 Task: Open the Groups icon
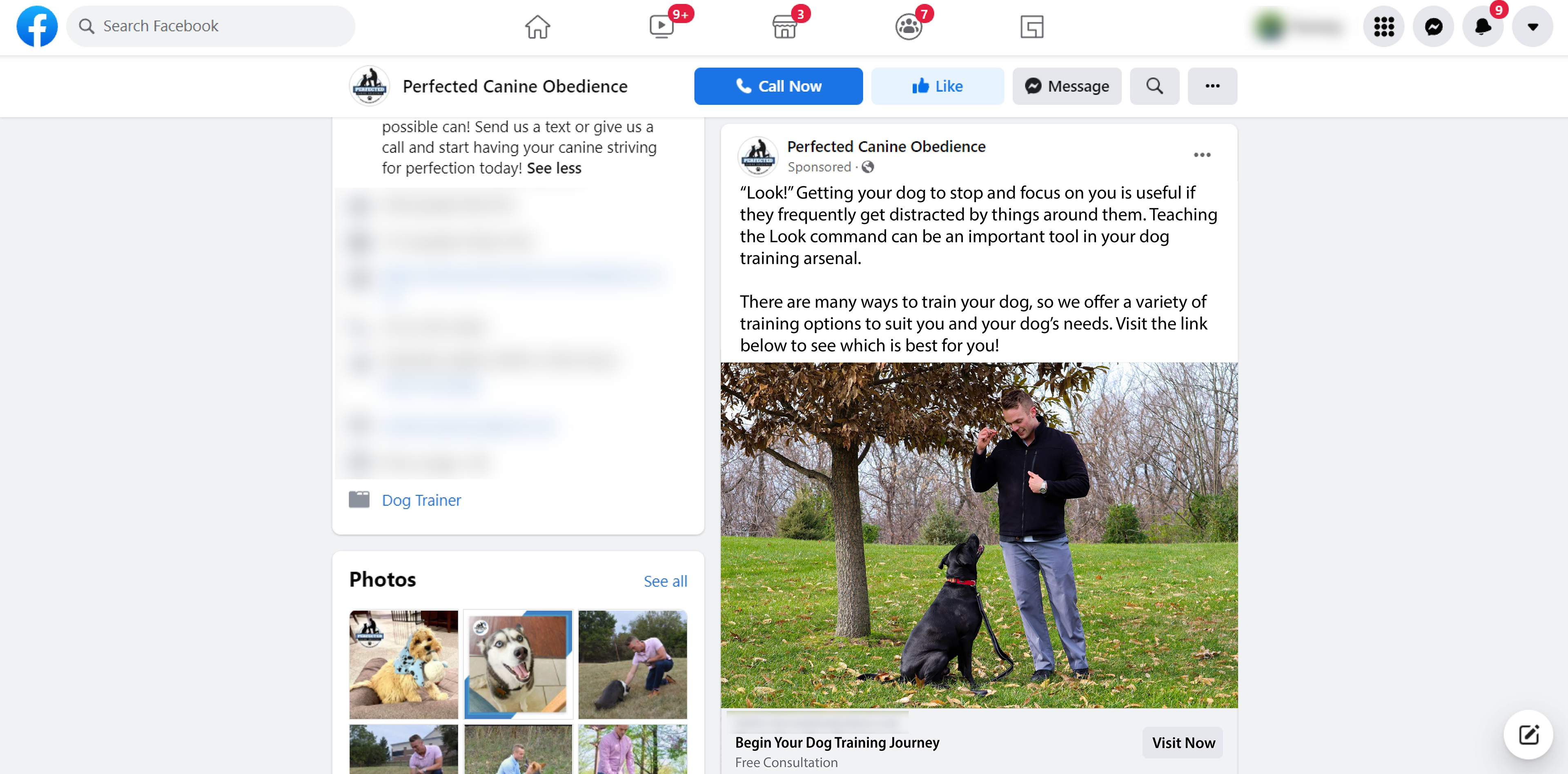(909, 27)
